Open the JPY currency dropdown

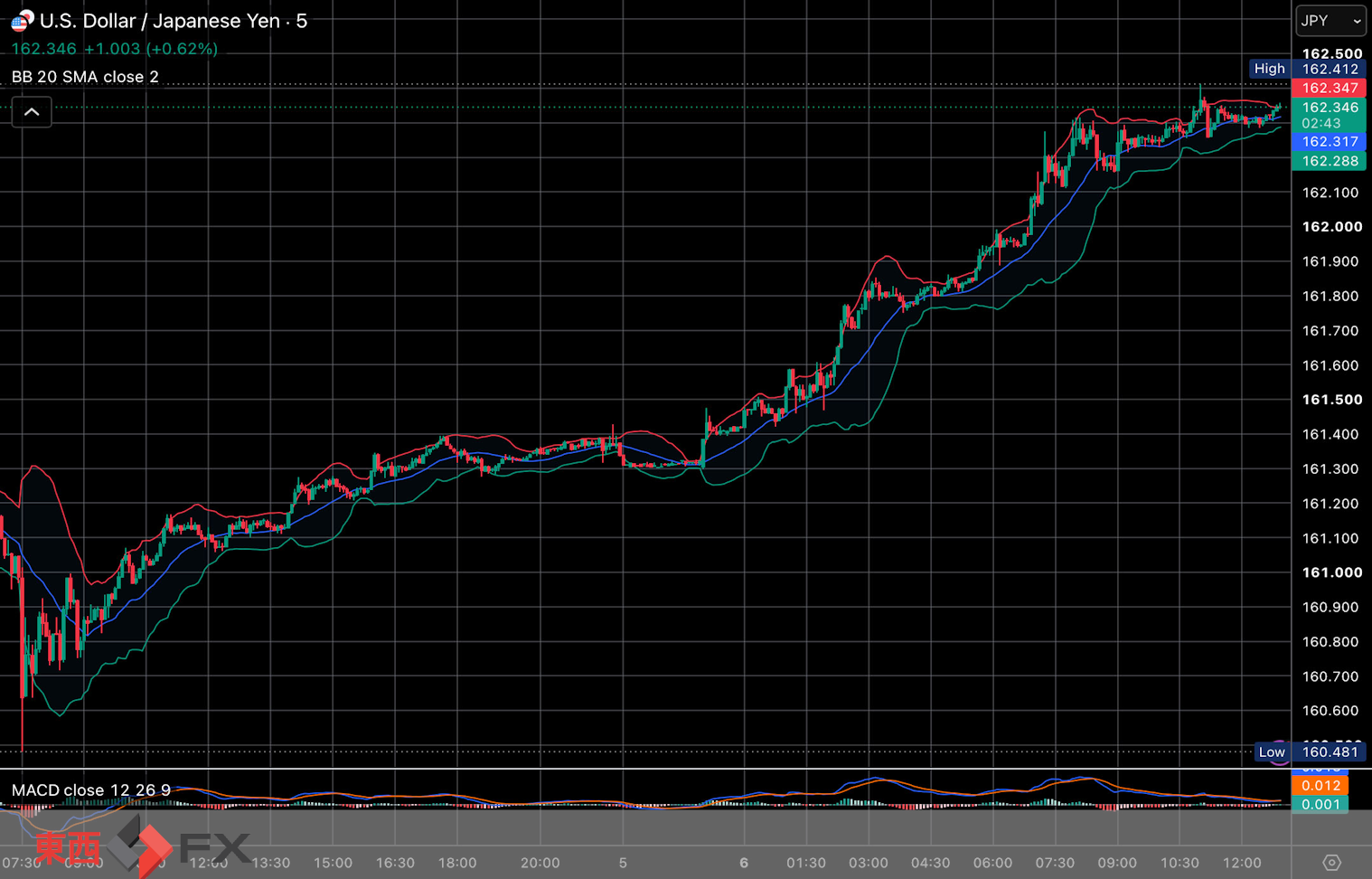tap(1330, 20)
